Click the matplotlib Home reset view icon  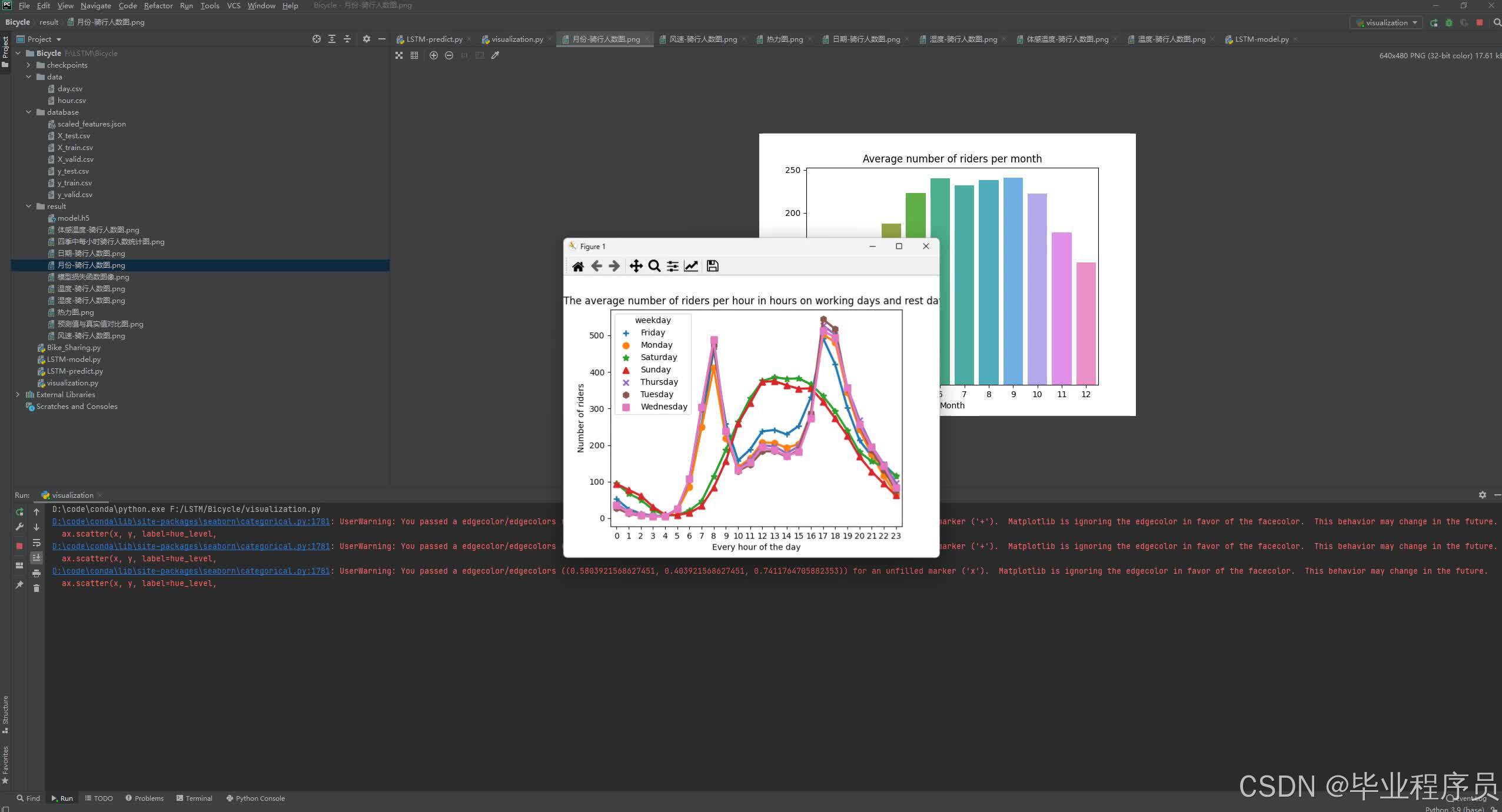577,267
